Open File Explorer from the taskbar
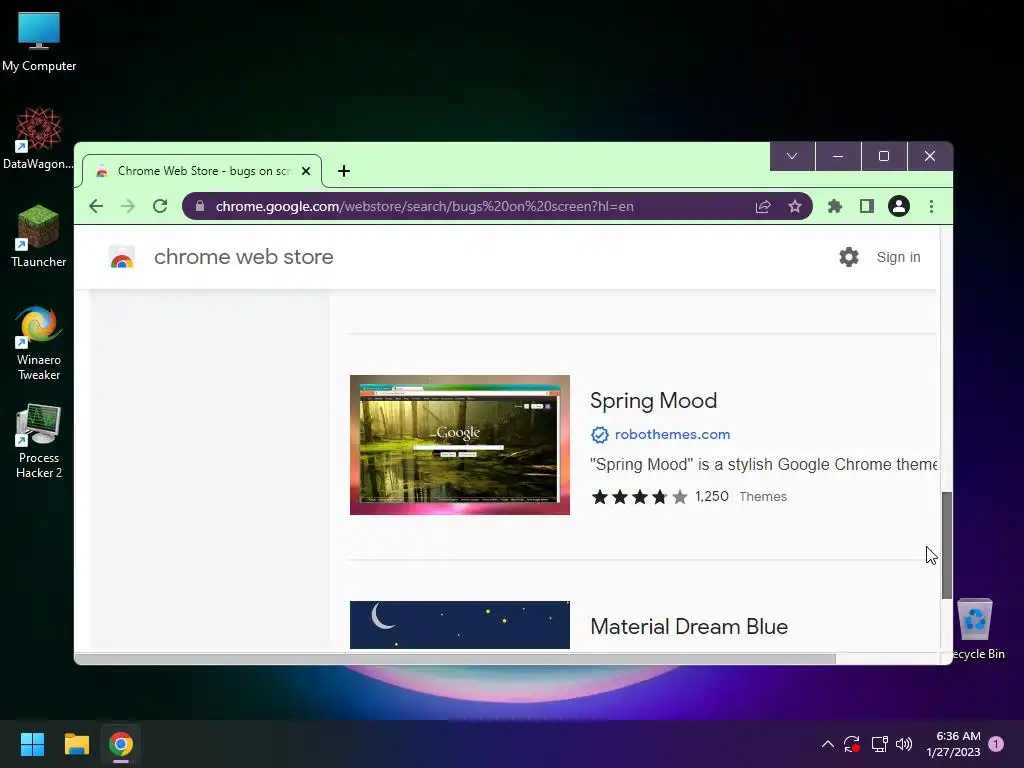This screenshot has height=768, width=1024. [x=76, y=744]
